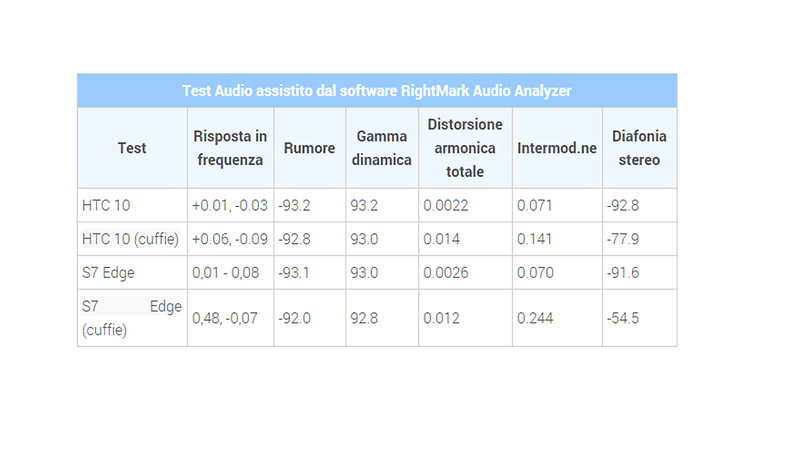Click the +0.01, -0.03 frequency cell
Screen dimensions: 810x462
pyautogui.click(x=230, y=206)
